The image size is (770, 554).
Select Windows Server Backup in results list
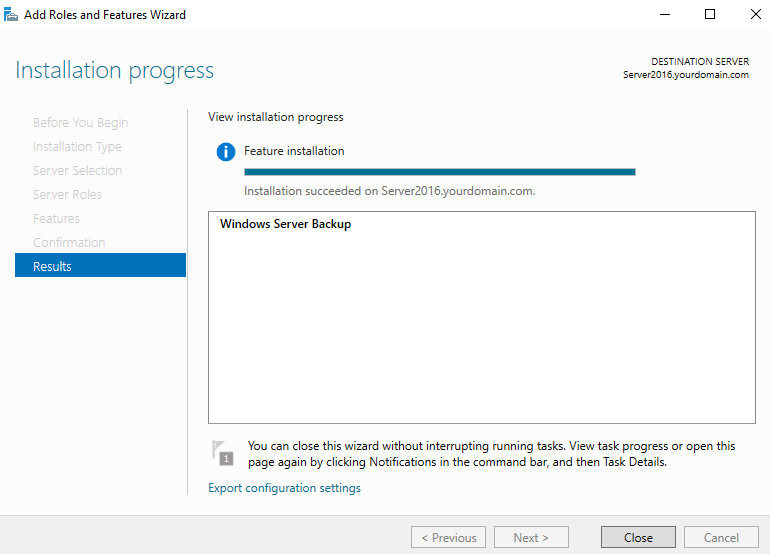pyautogui.click(x=285, y=224)
